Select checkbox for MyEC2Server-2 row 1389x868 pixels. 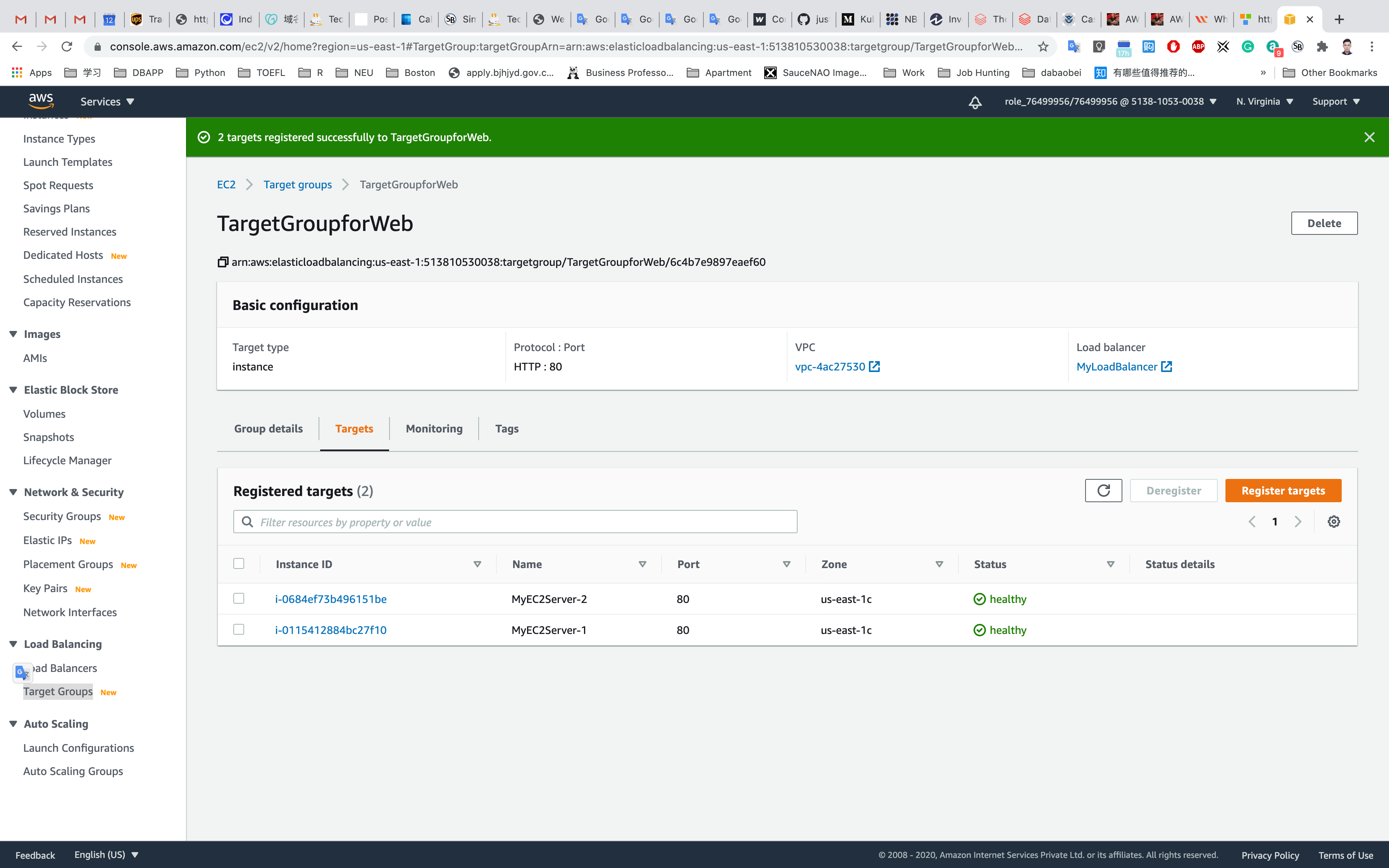(239, 599)
